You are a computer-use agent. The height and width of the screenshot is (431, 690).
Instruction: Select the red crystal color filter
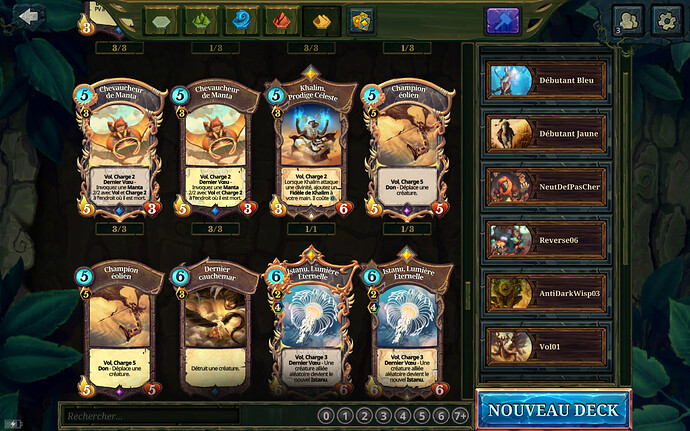(281, 21)
